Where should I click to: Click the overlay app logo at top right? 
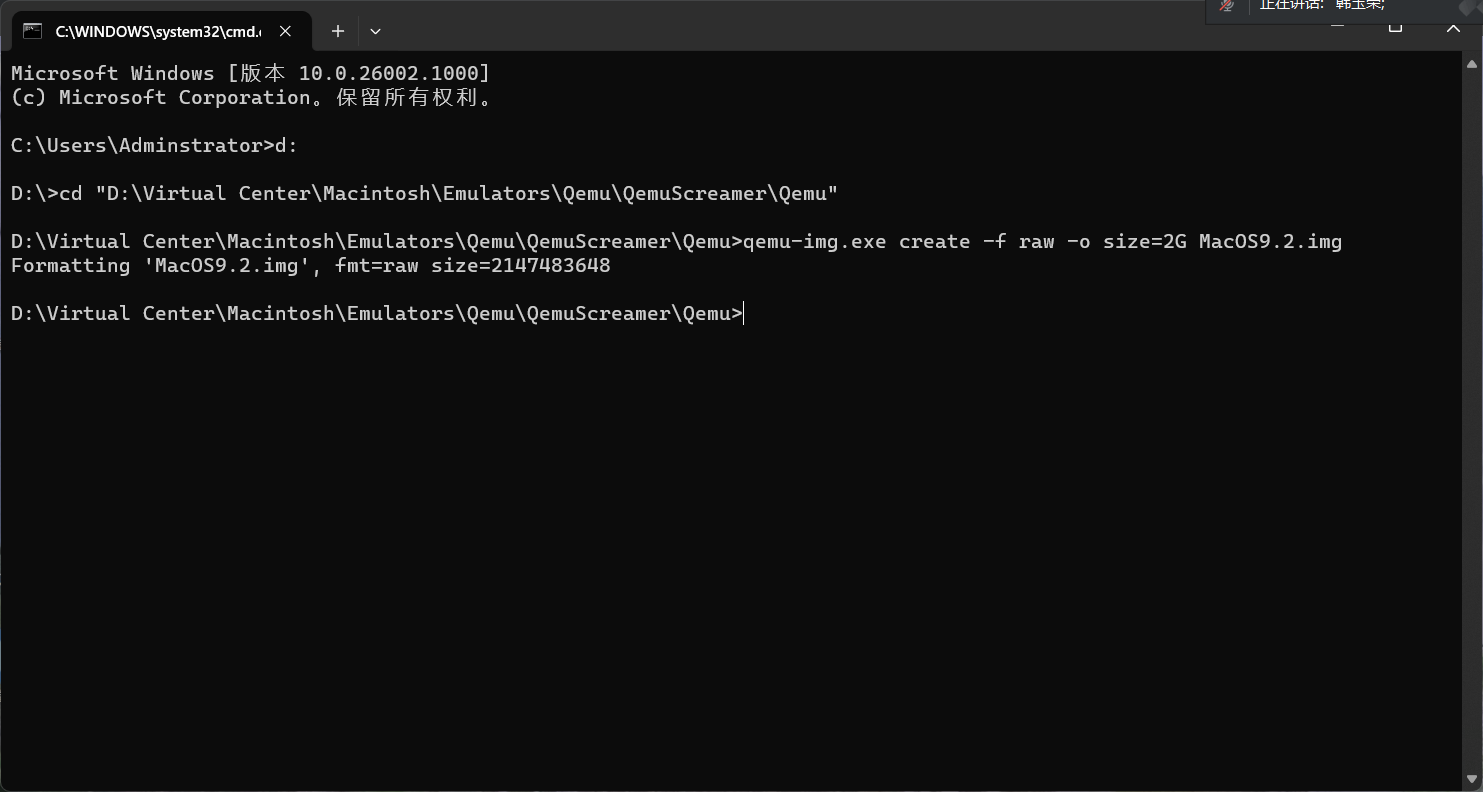coord(1467,8)
